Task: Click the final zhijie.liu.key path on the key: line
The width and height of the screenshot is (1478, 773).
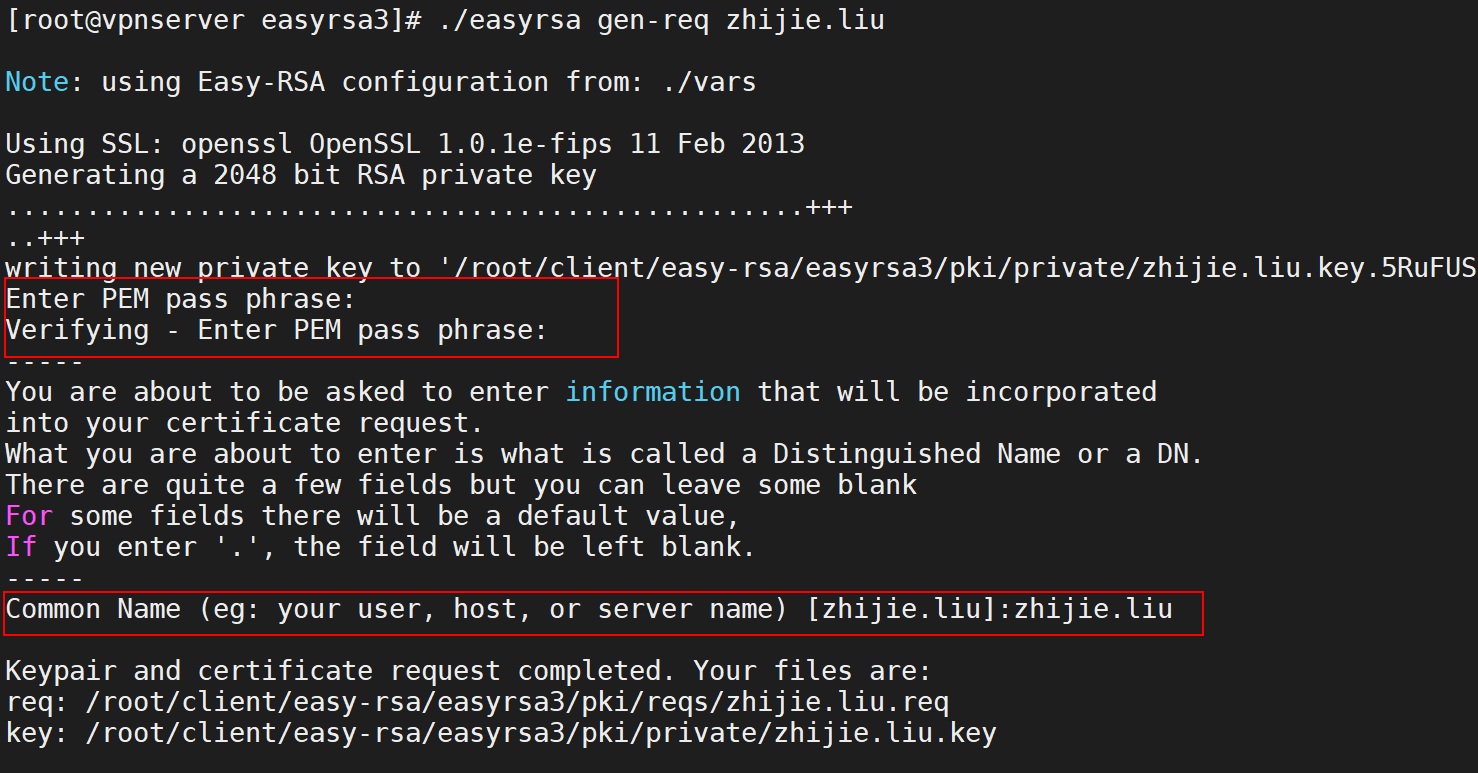Action: (x=541, y=733)
